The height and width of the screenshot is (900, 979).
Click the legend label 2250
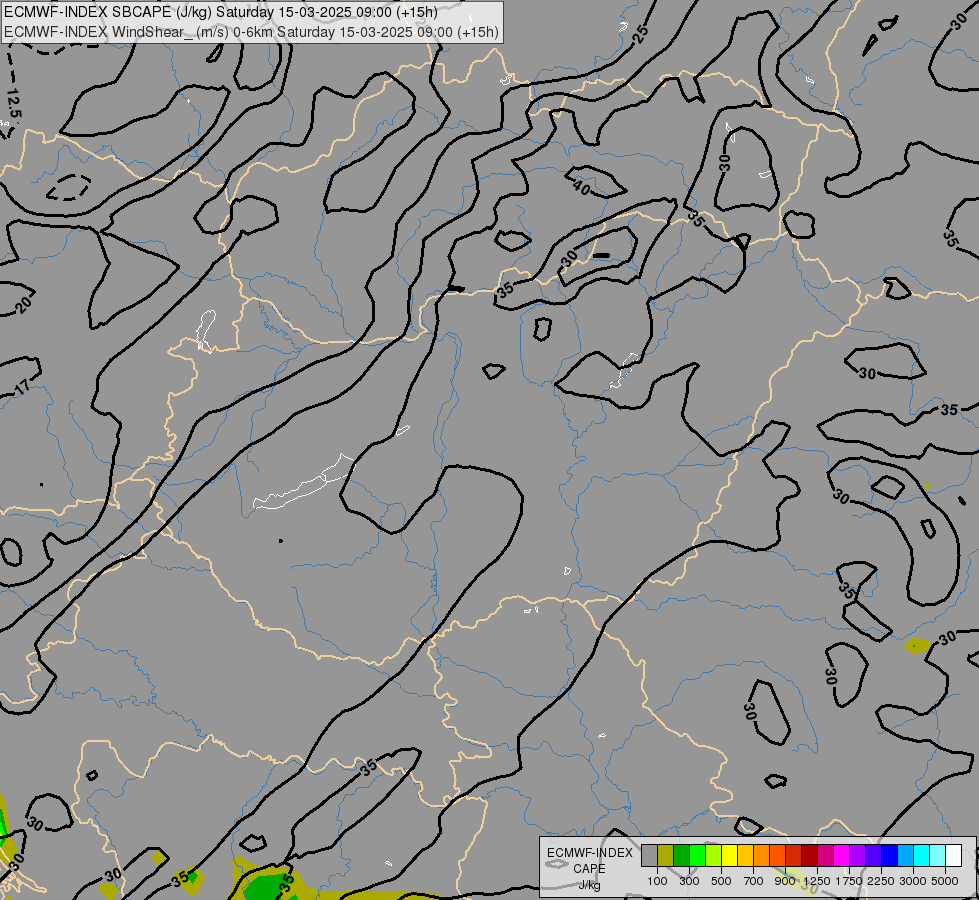[881, 881]
